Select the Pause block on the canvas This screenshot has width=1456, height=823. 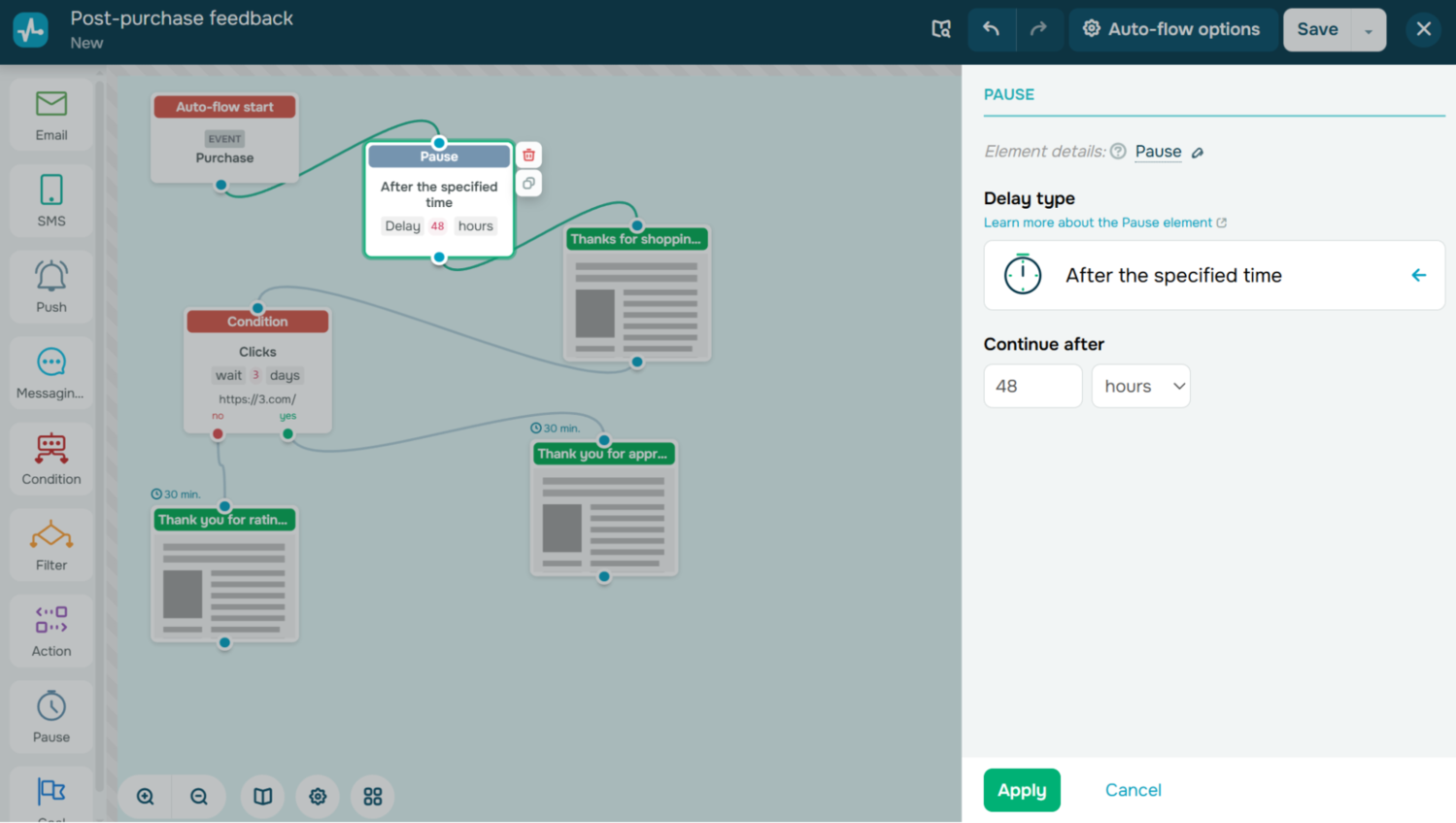click(x=439, y=199)
